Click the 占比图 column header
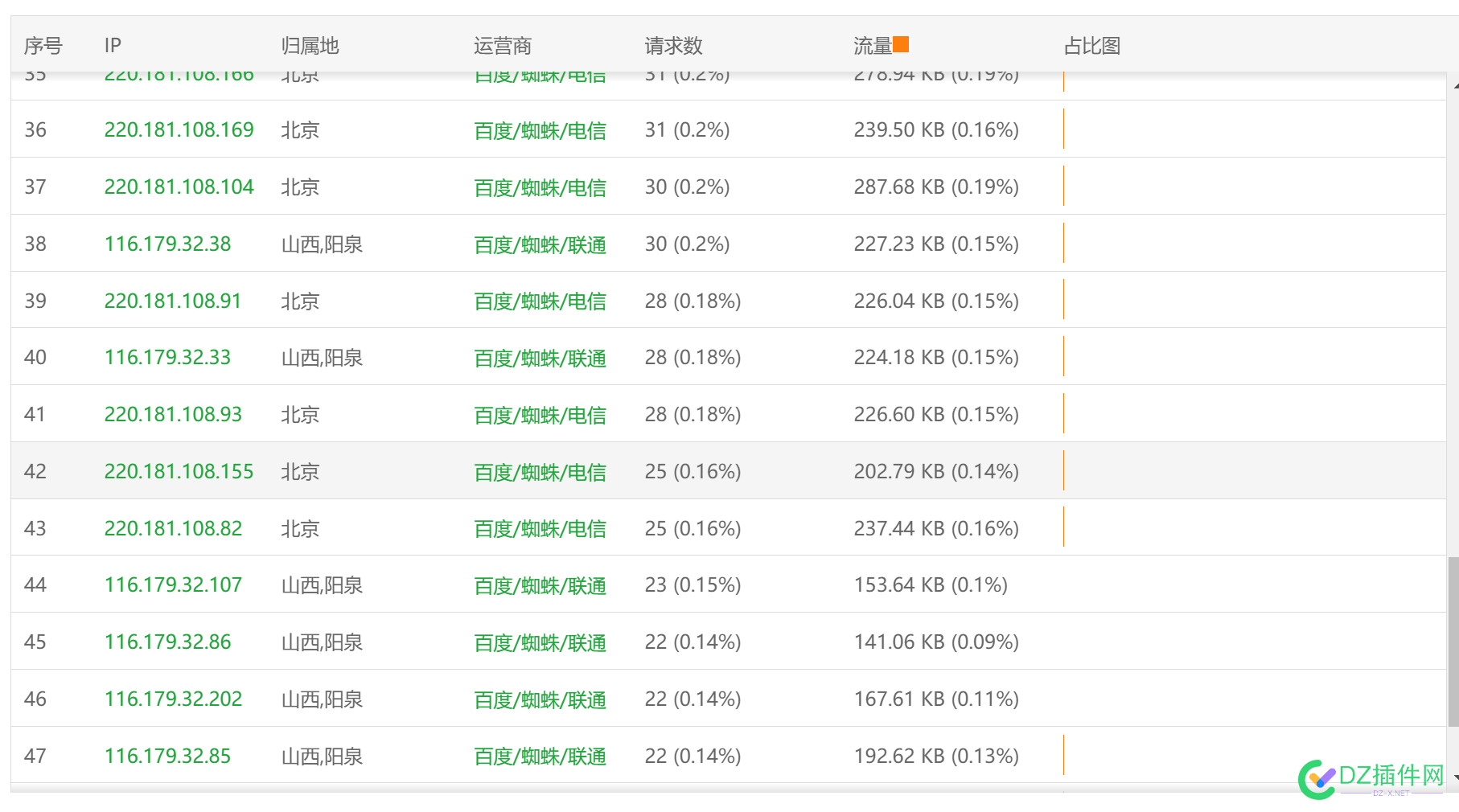1459x812 pixels. (1092, 46)
